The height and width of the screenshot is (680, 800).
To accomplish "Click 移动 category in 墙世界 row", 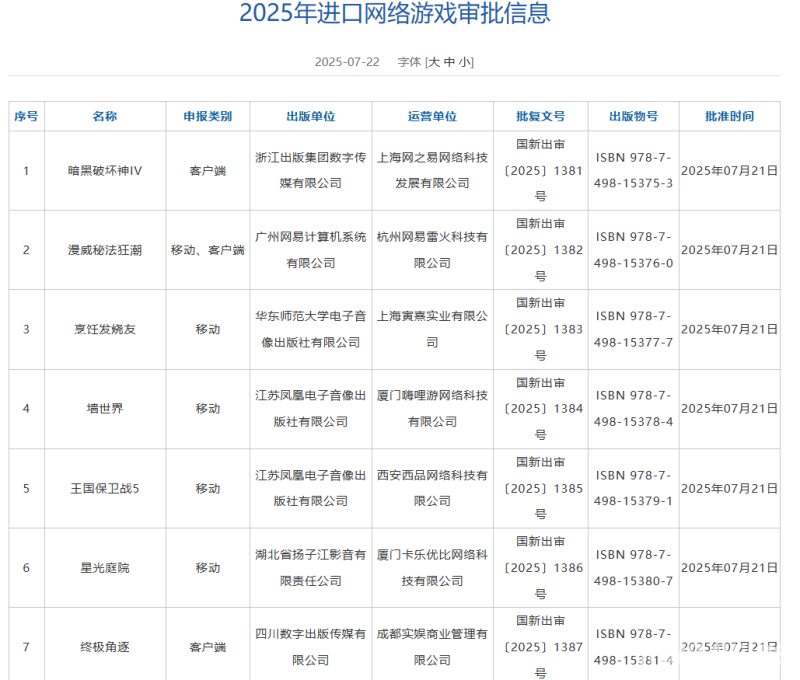I will pos(208,409).
